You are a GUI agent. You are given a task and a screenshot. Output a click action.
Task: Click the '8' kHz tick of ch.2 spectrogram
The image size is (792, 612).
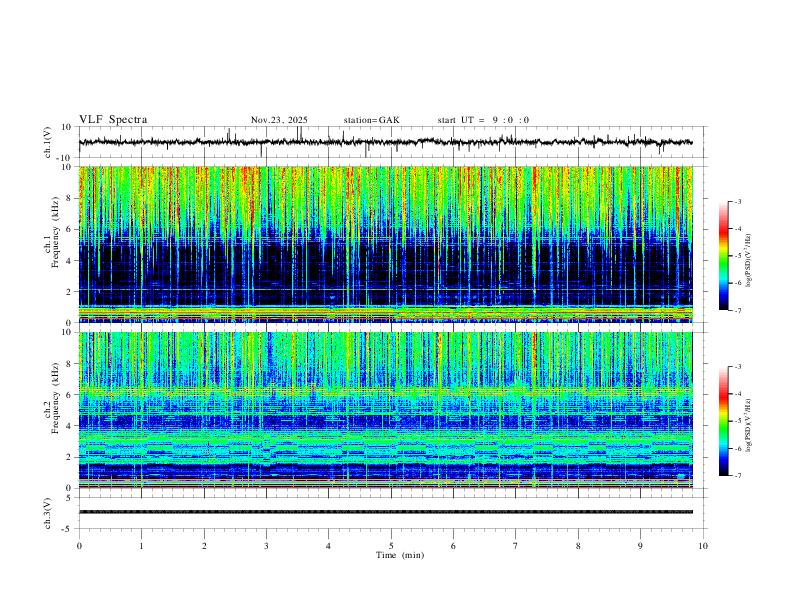point(69,364)
